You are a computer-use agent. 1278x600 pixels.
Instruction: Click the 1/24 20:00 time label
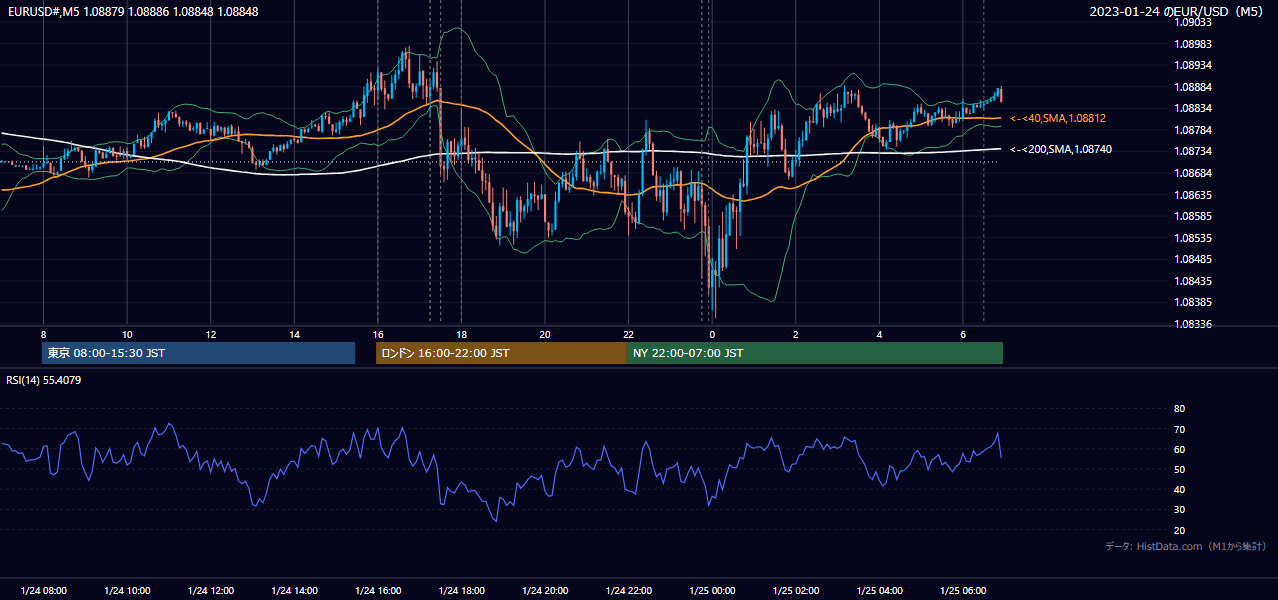(545, 591)
